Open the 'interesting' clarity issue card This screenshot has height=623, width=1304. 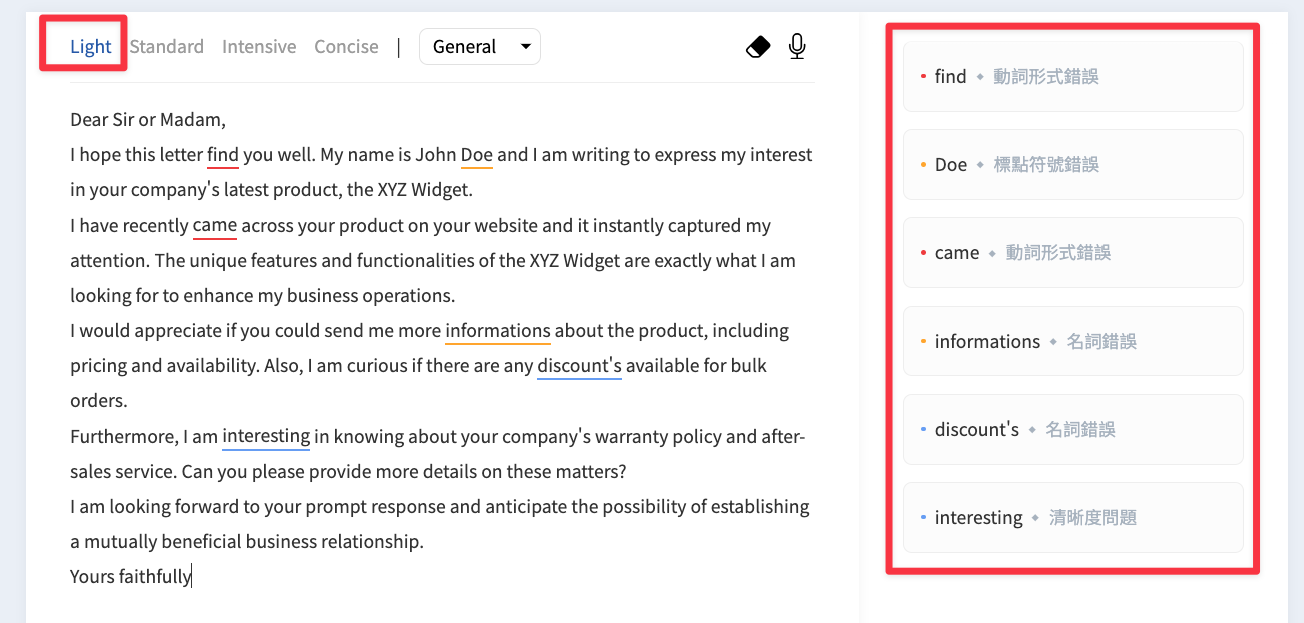coord(1073,517)
